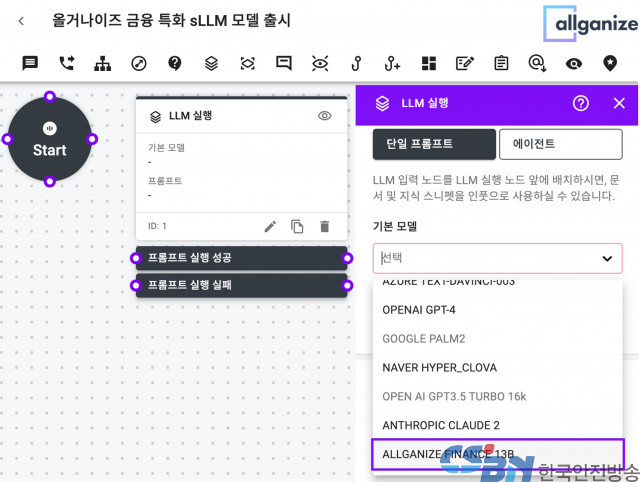640x482 pixels.
Task: Click the scan focus frame icon
Action: pyautogui.click(x=247, y=63)
